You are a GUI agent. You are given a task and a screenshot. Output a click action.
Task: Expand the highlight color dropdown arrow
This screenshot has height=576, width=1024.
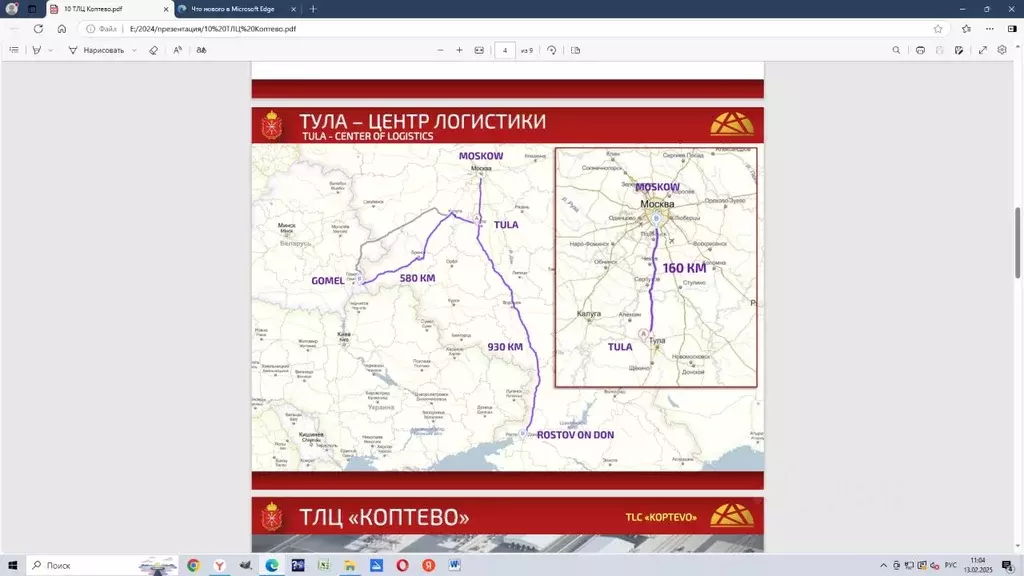[50, 50]
